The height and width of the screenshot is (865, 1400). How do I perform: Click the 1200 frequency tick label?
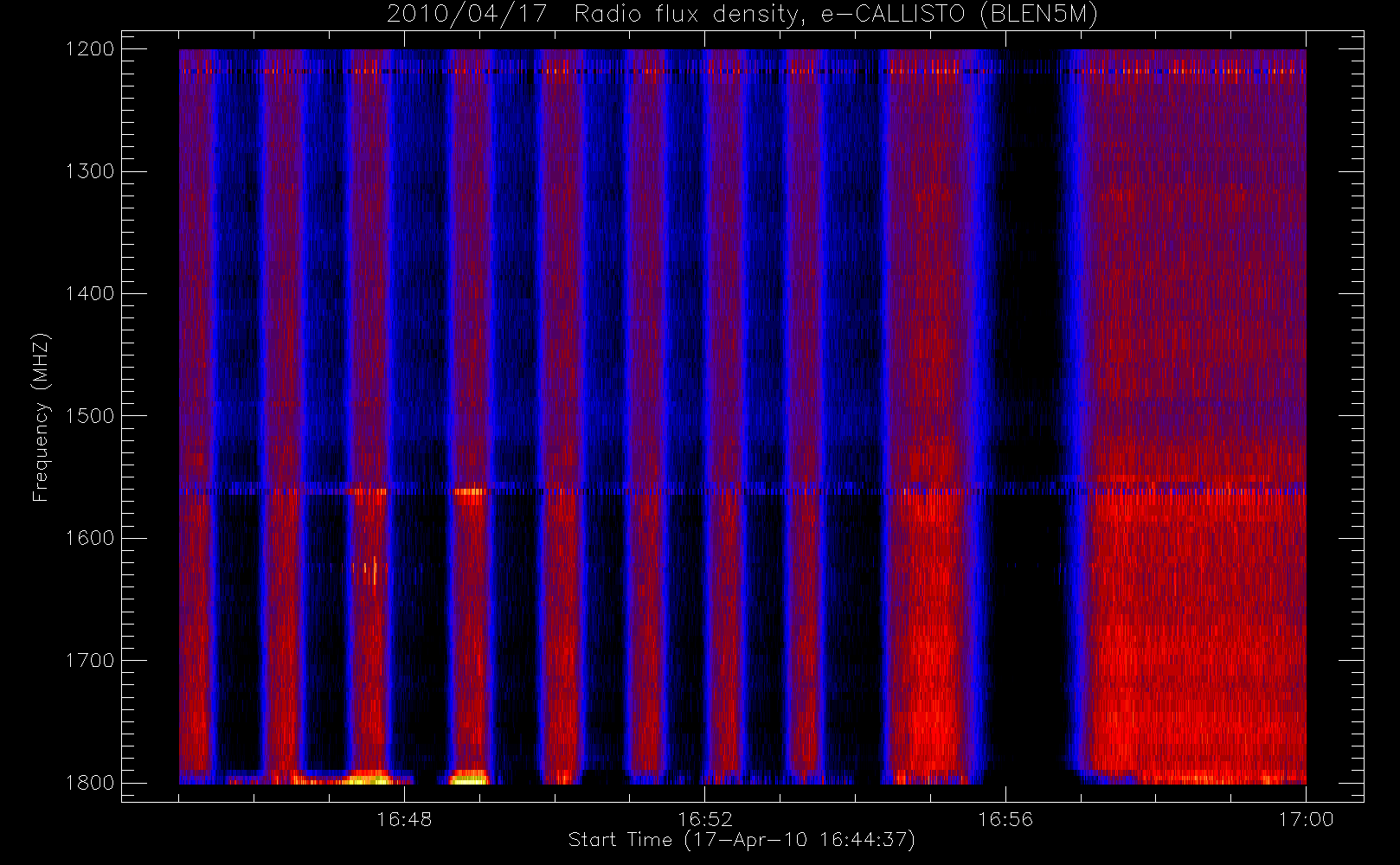point(90,49)
